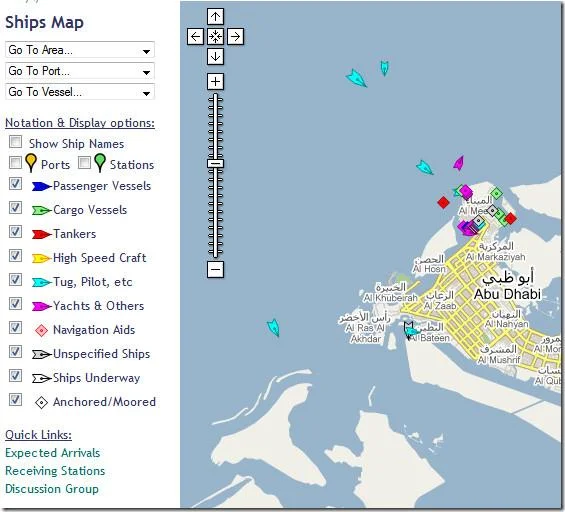Image resolution: width=565 pixels, height=512 pixels.
Task: Expand the Go To Vessel dropdown
Action: (80, 92)
